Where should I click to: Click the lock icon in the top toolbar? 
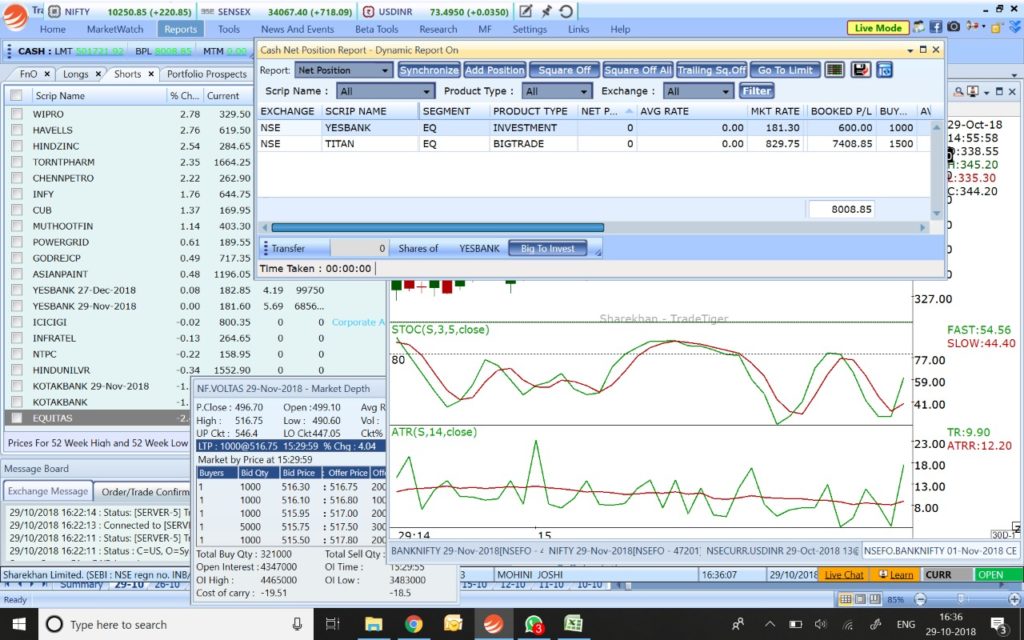pyautogui.click(x=996, y=27)
